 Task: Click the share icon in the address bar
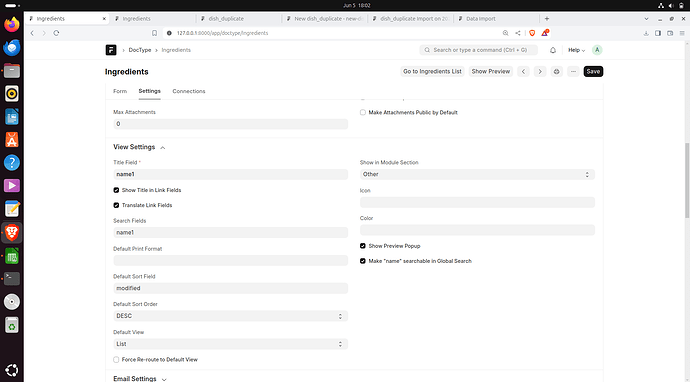coord(518,33)
